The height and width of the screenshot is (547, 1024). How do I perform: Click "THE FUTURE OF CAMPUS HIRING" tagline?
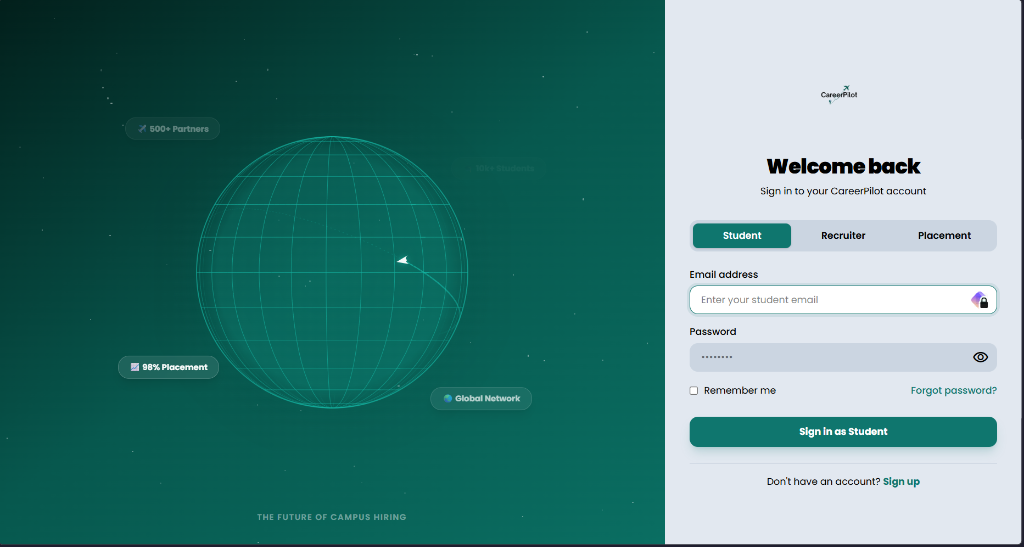pos(332,517)
